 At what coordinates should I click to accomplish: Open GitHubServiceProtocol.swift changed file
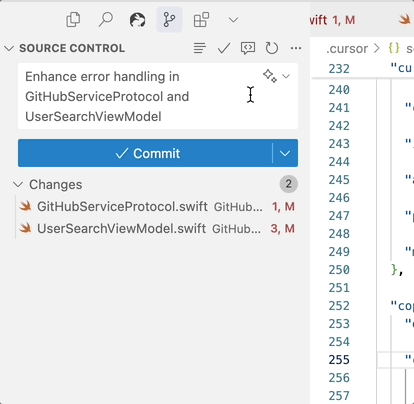pos(157,207)
